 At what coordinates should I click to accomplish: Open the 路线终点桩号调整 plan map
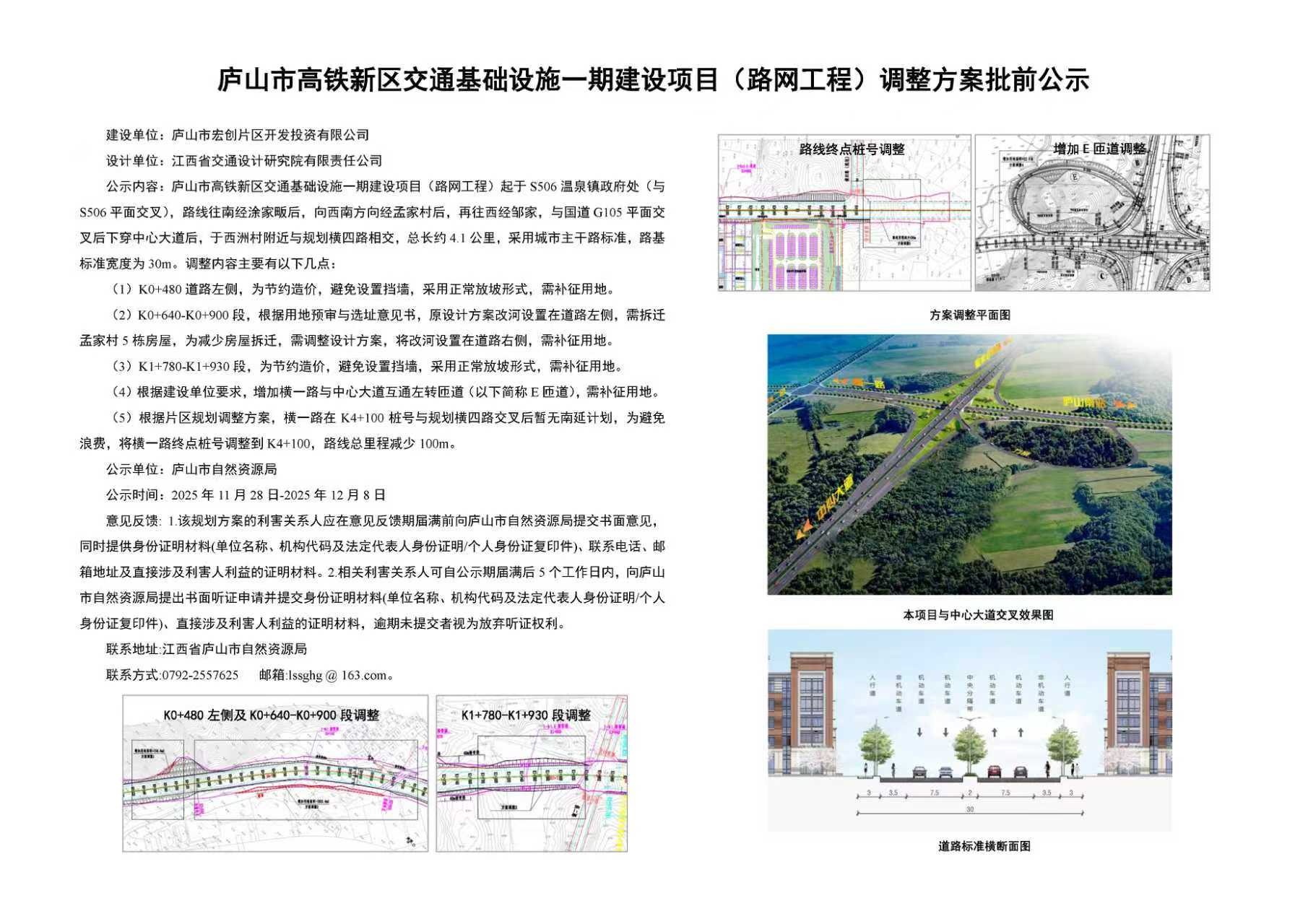point(844,213)
